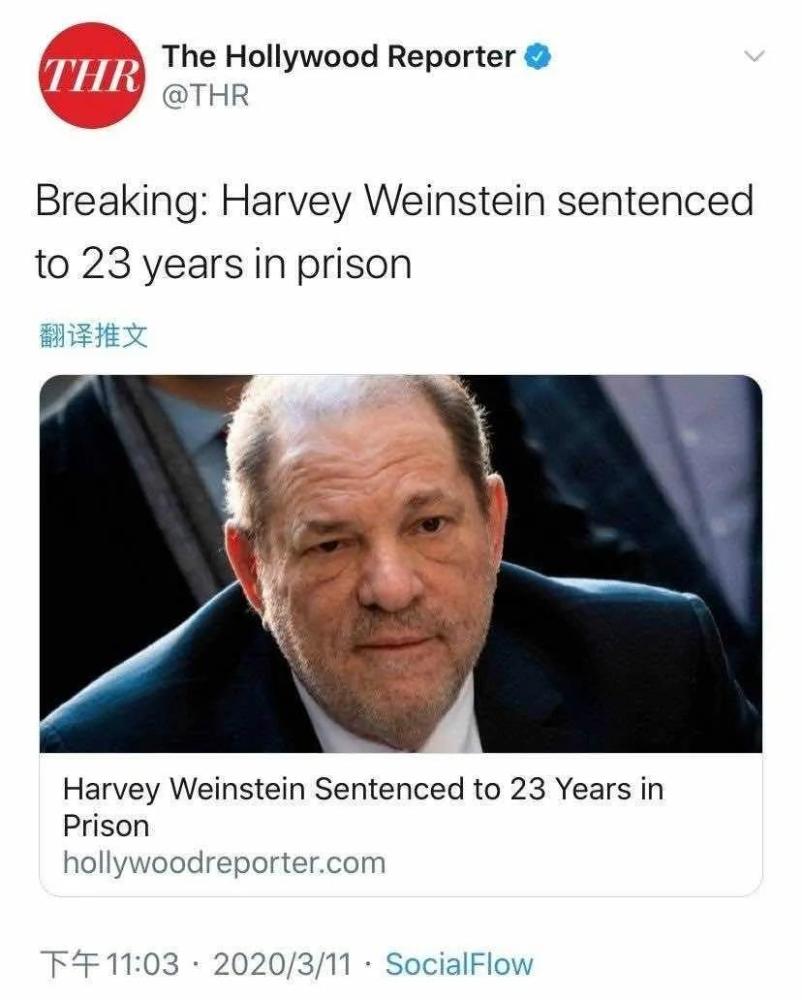Click the 2020/3/11 date

point(282,964)
